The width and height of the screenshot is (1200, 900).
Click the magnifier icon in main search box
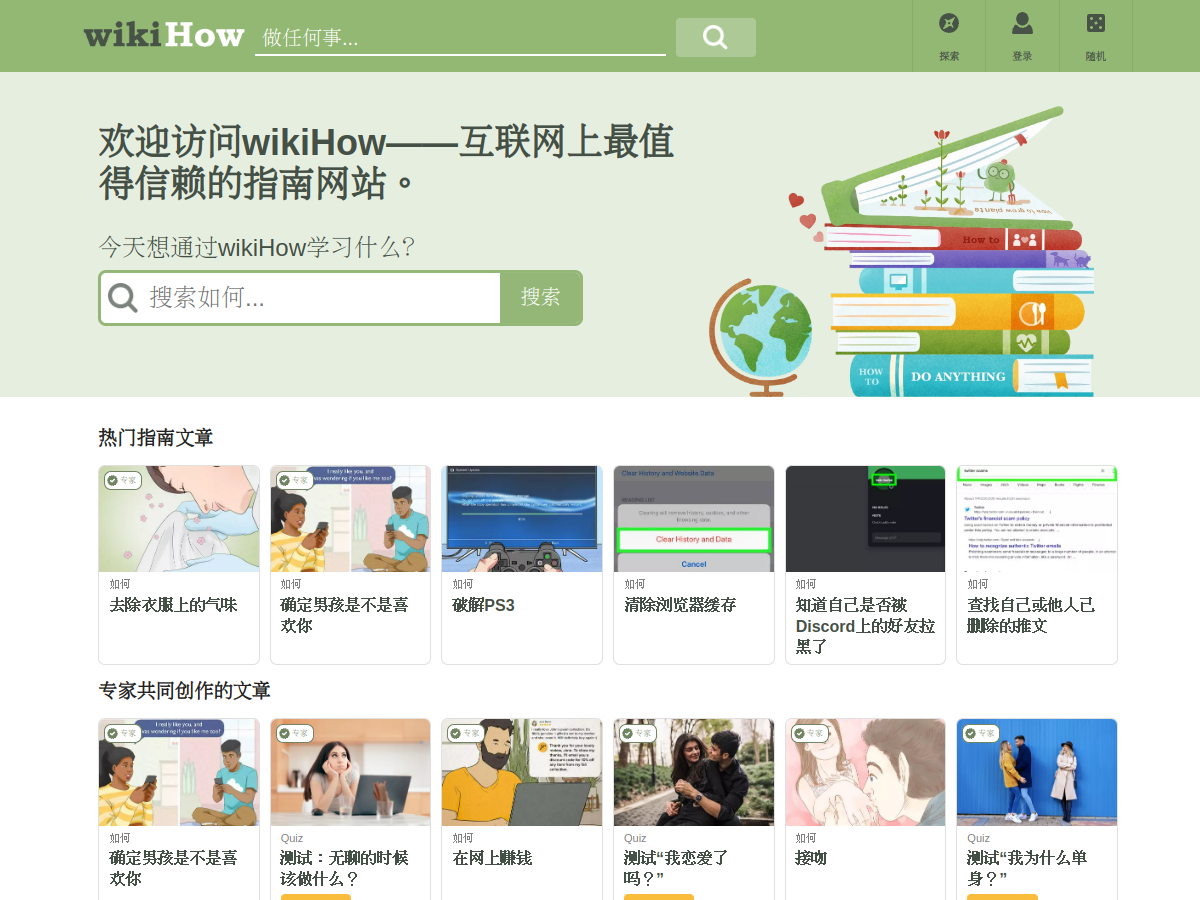point(123,297)
